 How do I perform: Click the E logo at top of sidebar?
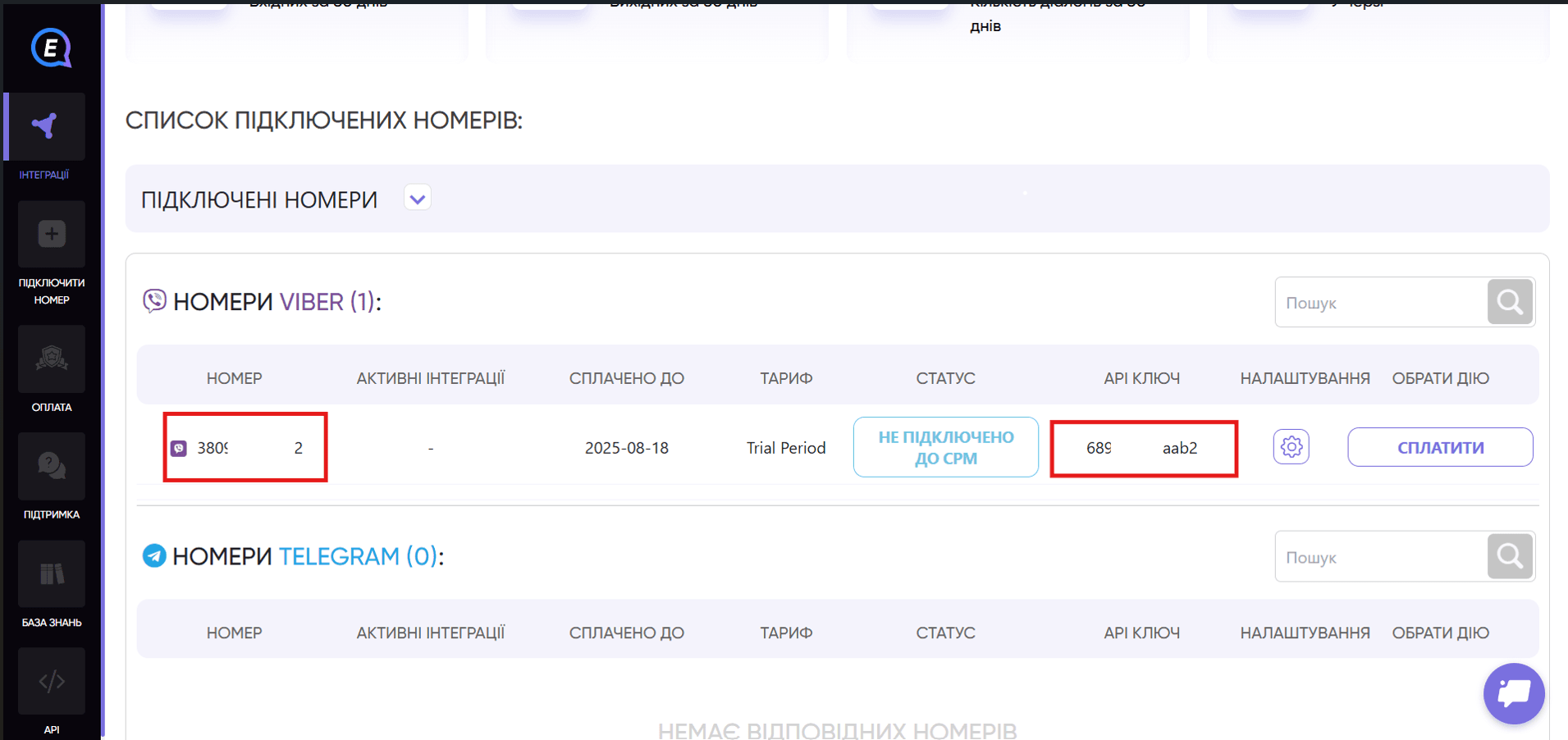(51, 48)
